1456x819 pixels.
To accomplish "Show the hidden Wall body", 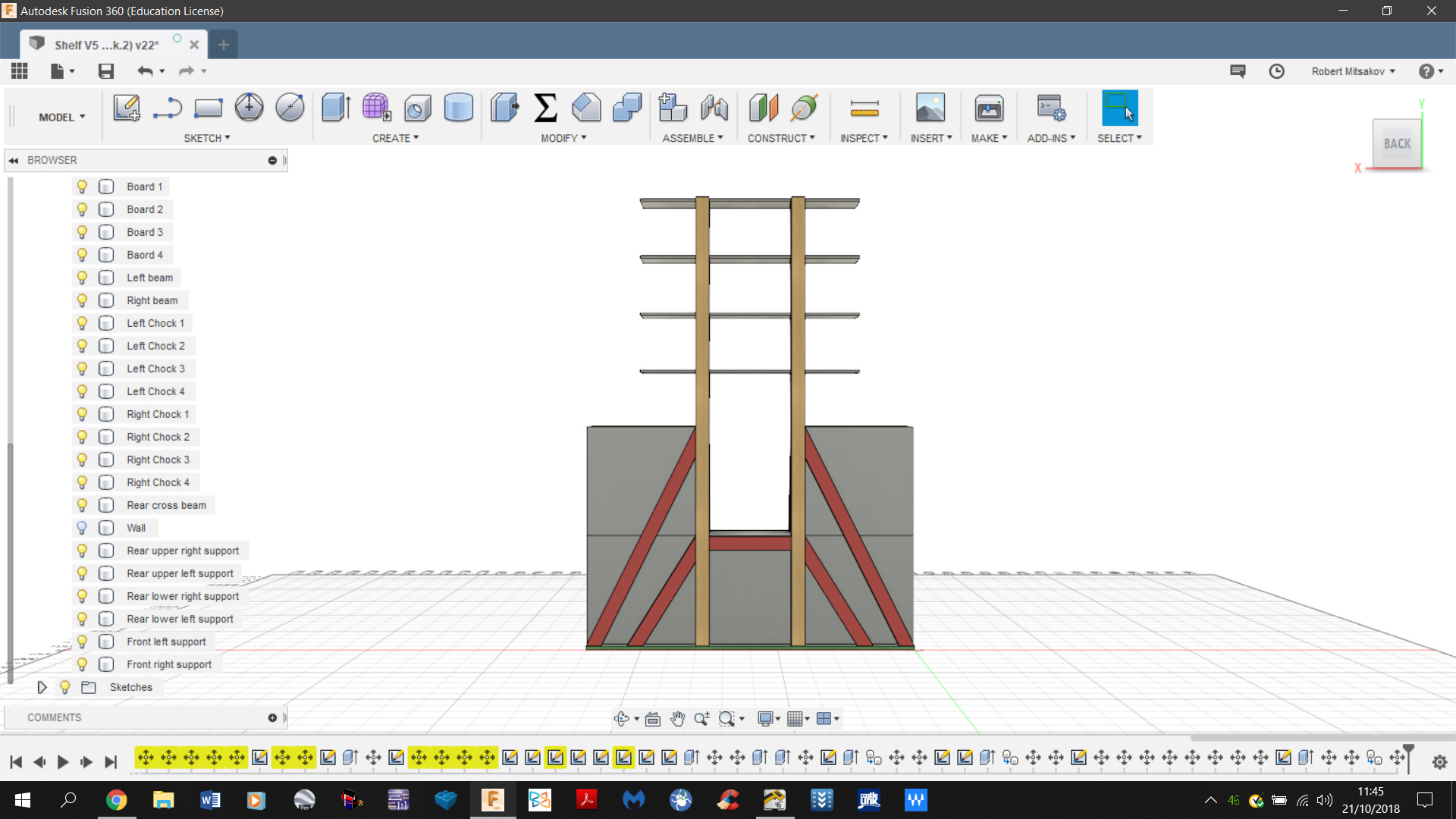I will click(x=82, y=528).
